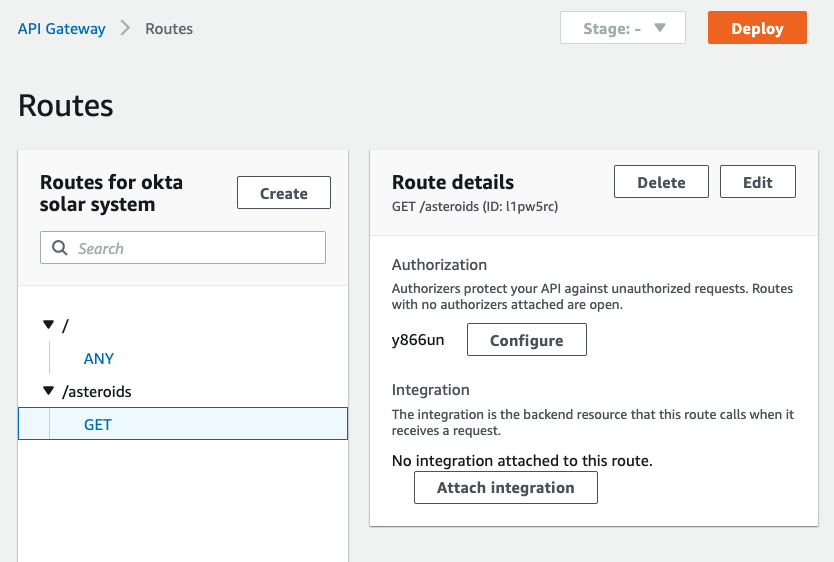This screenshot has height=562, width=834.
Task: Open the Stage dropdown
Action: (x=622, y=28)
